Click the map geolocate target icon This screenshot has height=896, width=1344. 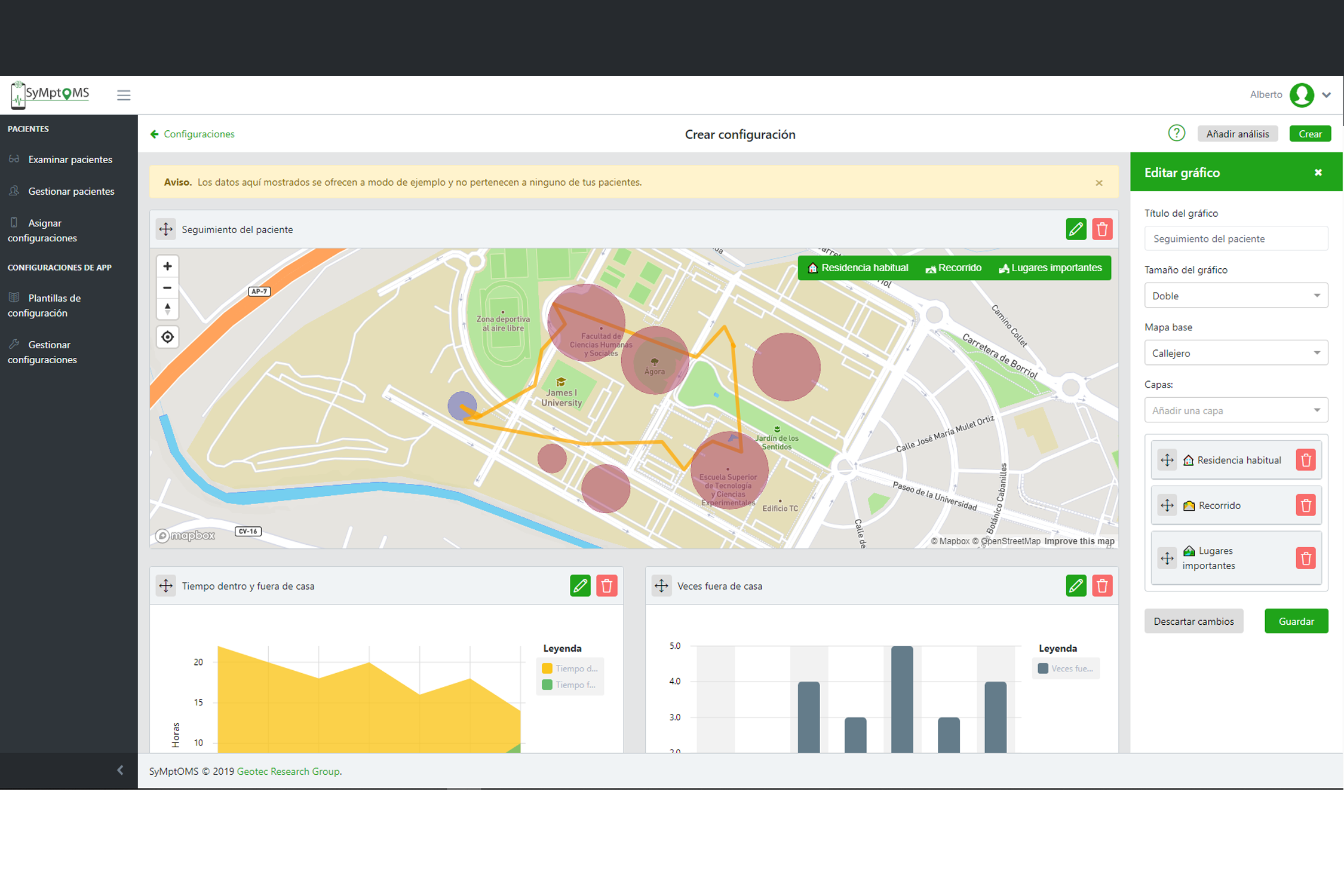coord(167,337)
